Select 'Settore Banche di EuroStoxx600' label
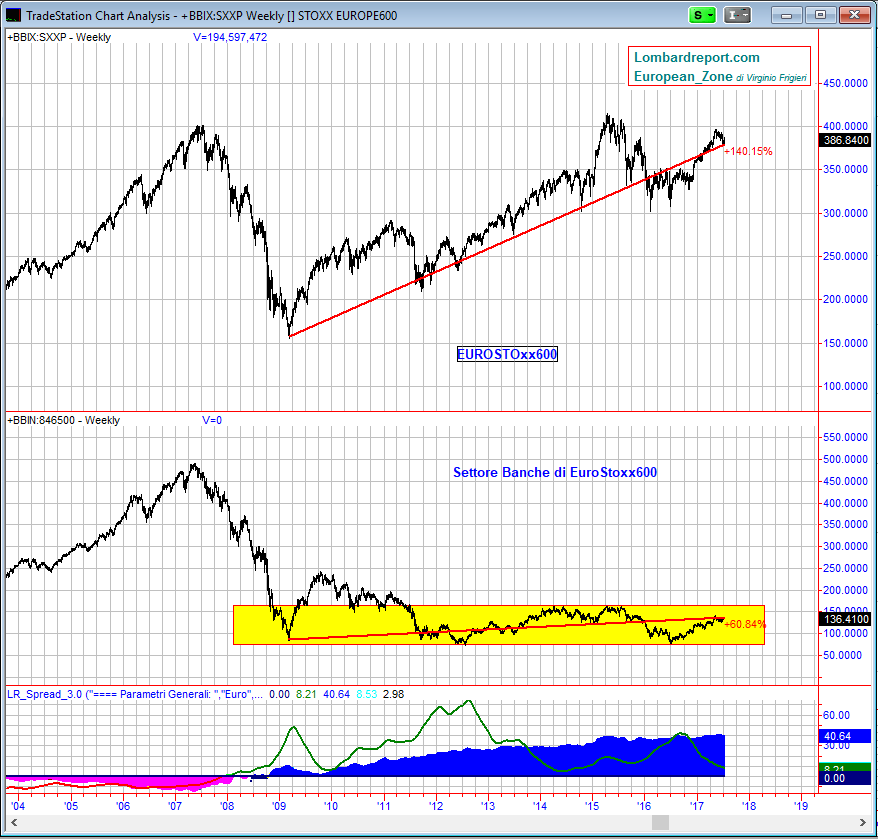 (x=555, y=472)
